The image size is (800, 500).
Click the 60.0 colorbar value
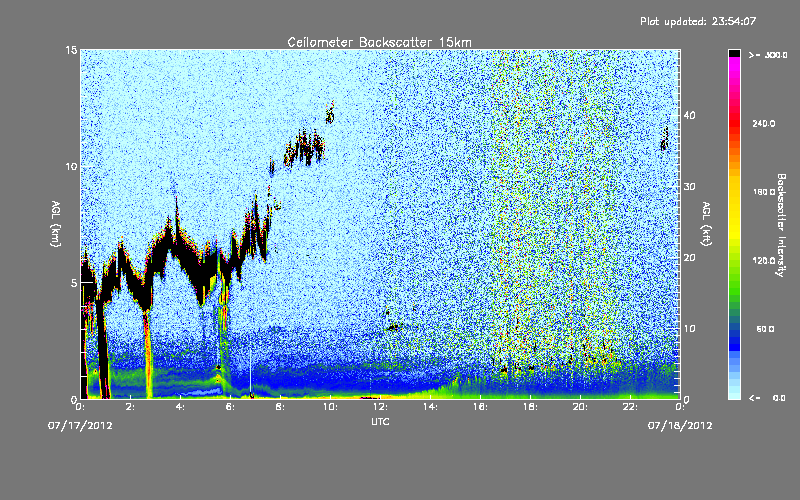765,330
